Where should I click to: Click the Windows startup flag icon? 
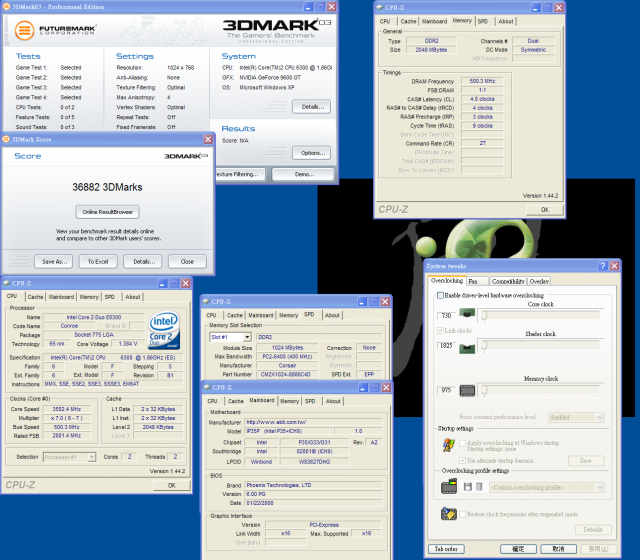[449, 444]
